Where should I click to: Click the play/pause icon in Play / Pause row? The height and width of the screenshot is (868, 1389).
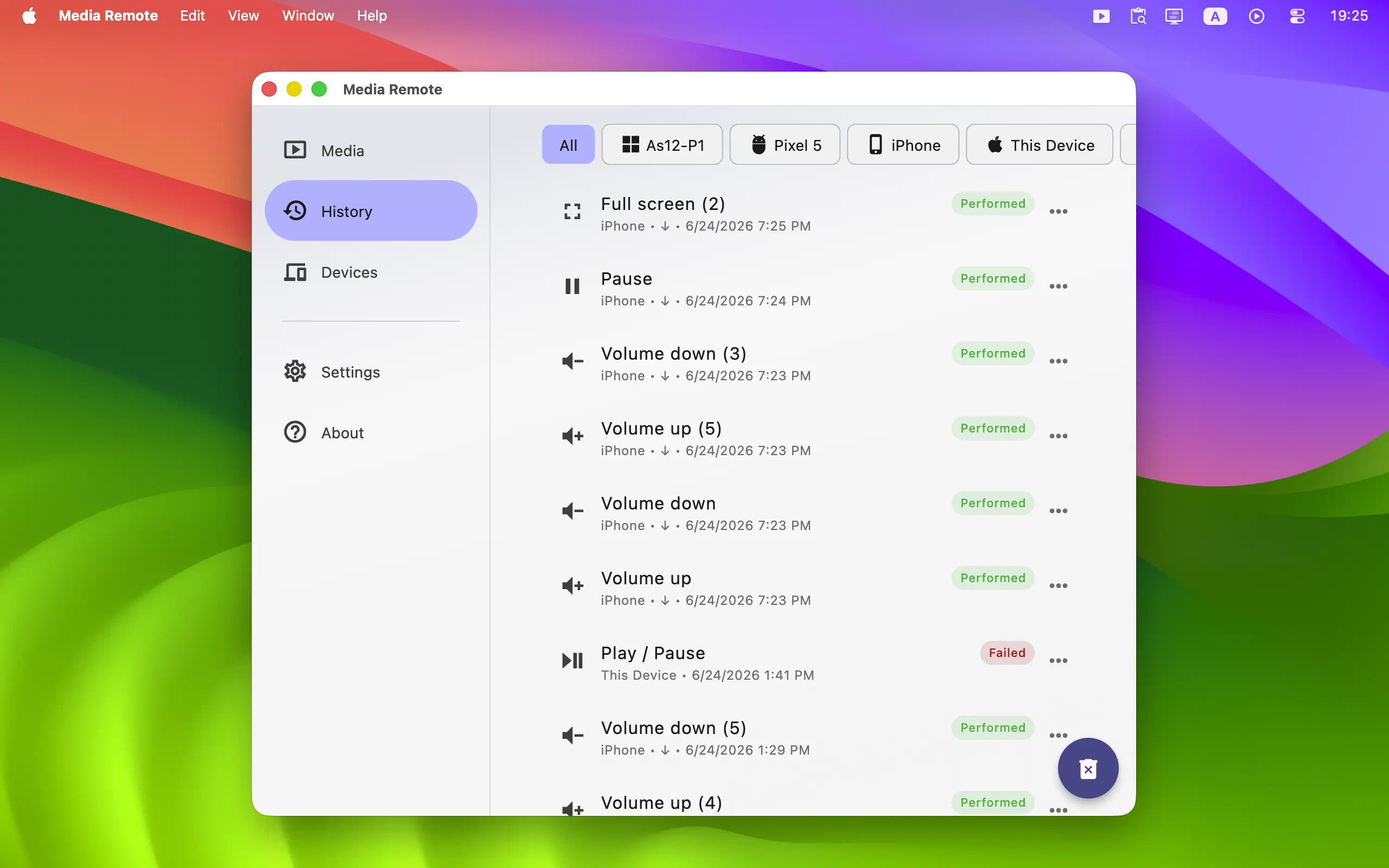pos(572,661)
